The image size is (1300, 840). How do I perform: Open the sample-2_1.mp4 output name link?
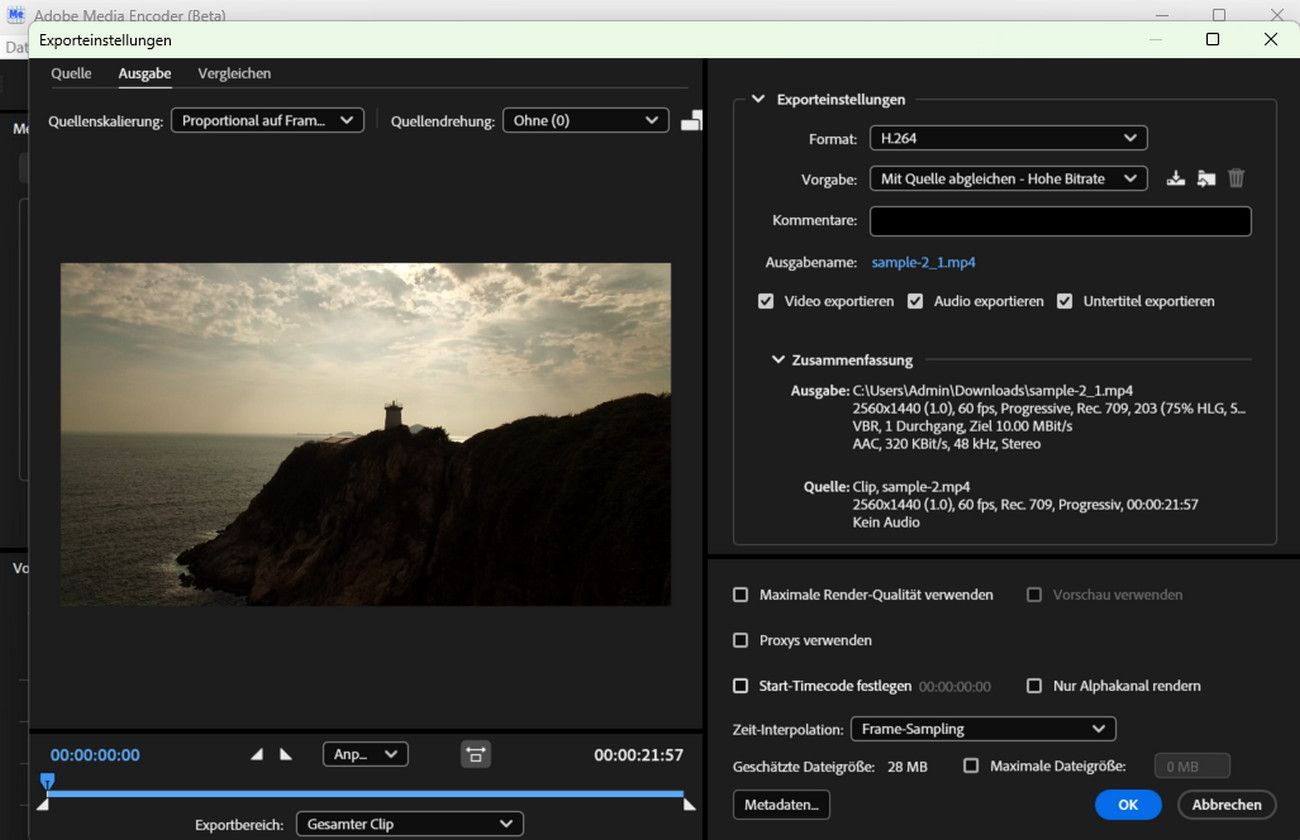[923, 263]
